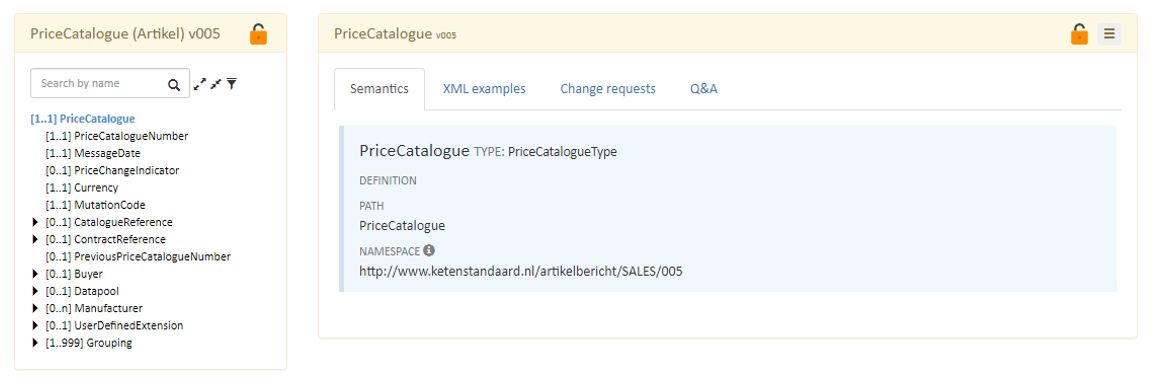The height and width of the screenshot is (388, 1151).
Task: Click the PriceCatalogue (Artikel) v005 panel title
Action: pos(126,33)
